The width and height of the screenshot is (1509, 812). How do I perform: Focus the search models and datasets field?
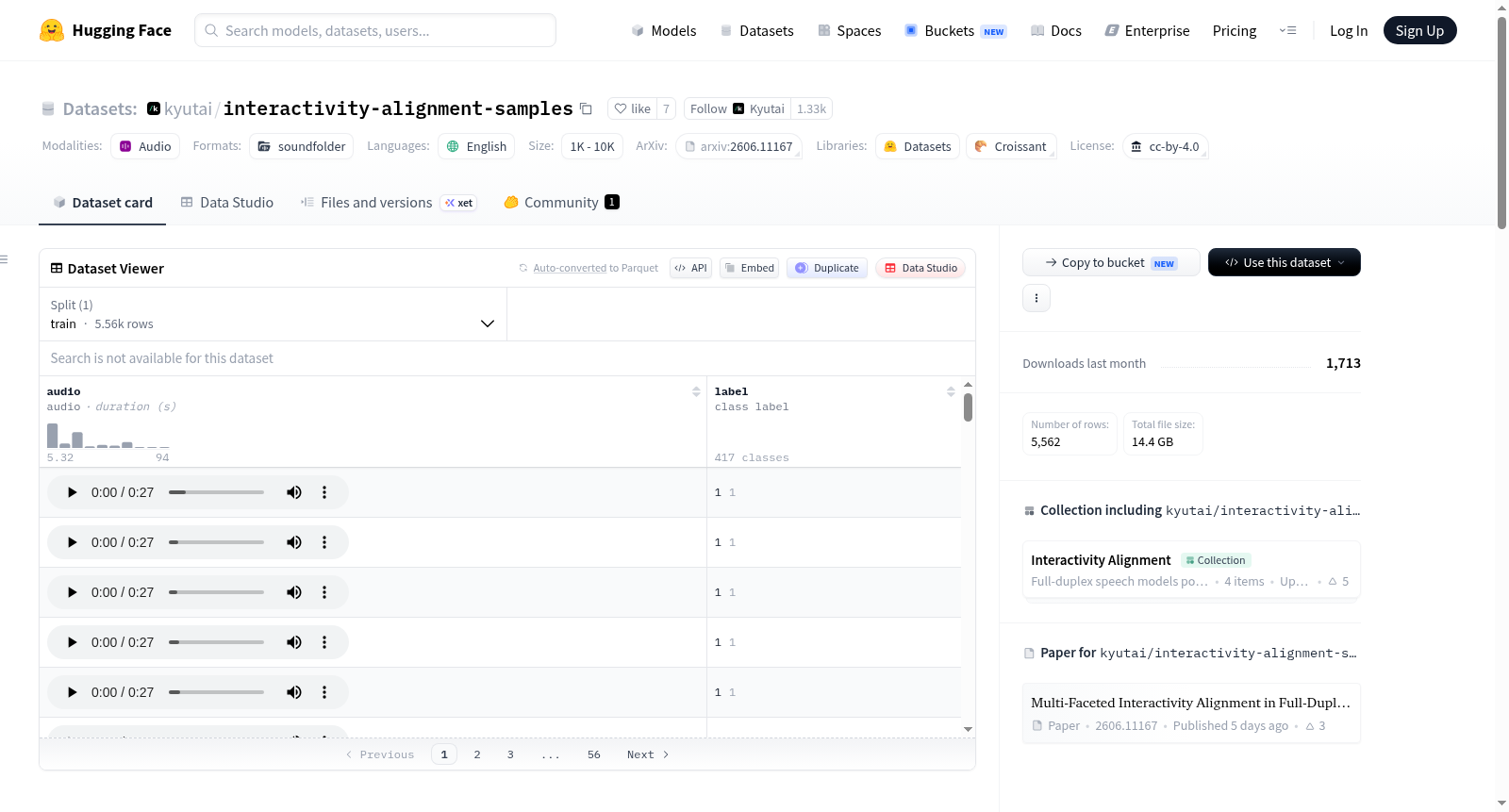pos(375,30)
